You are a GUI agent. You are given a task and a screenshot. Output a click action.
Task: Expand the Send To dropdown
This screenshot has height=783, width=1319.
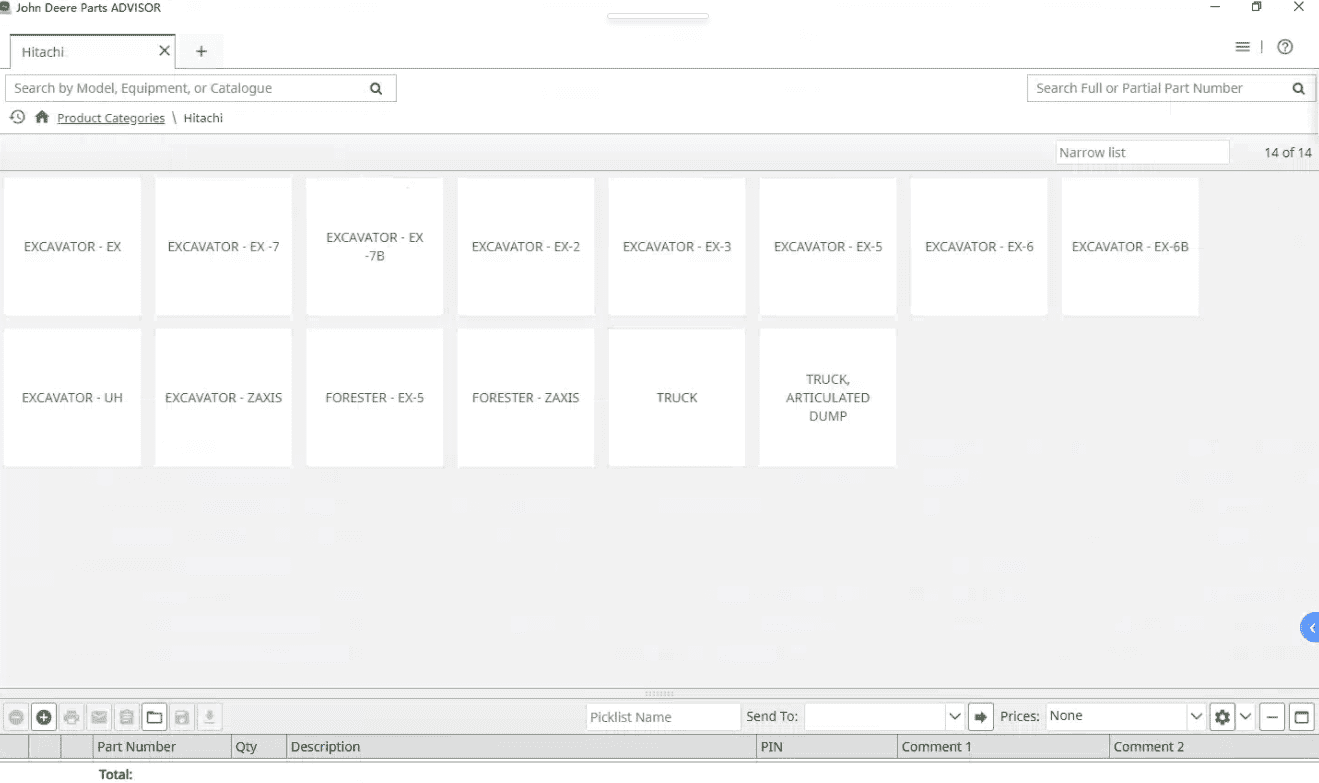pyautogui.click(x=955, y=717)
